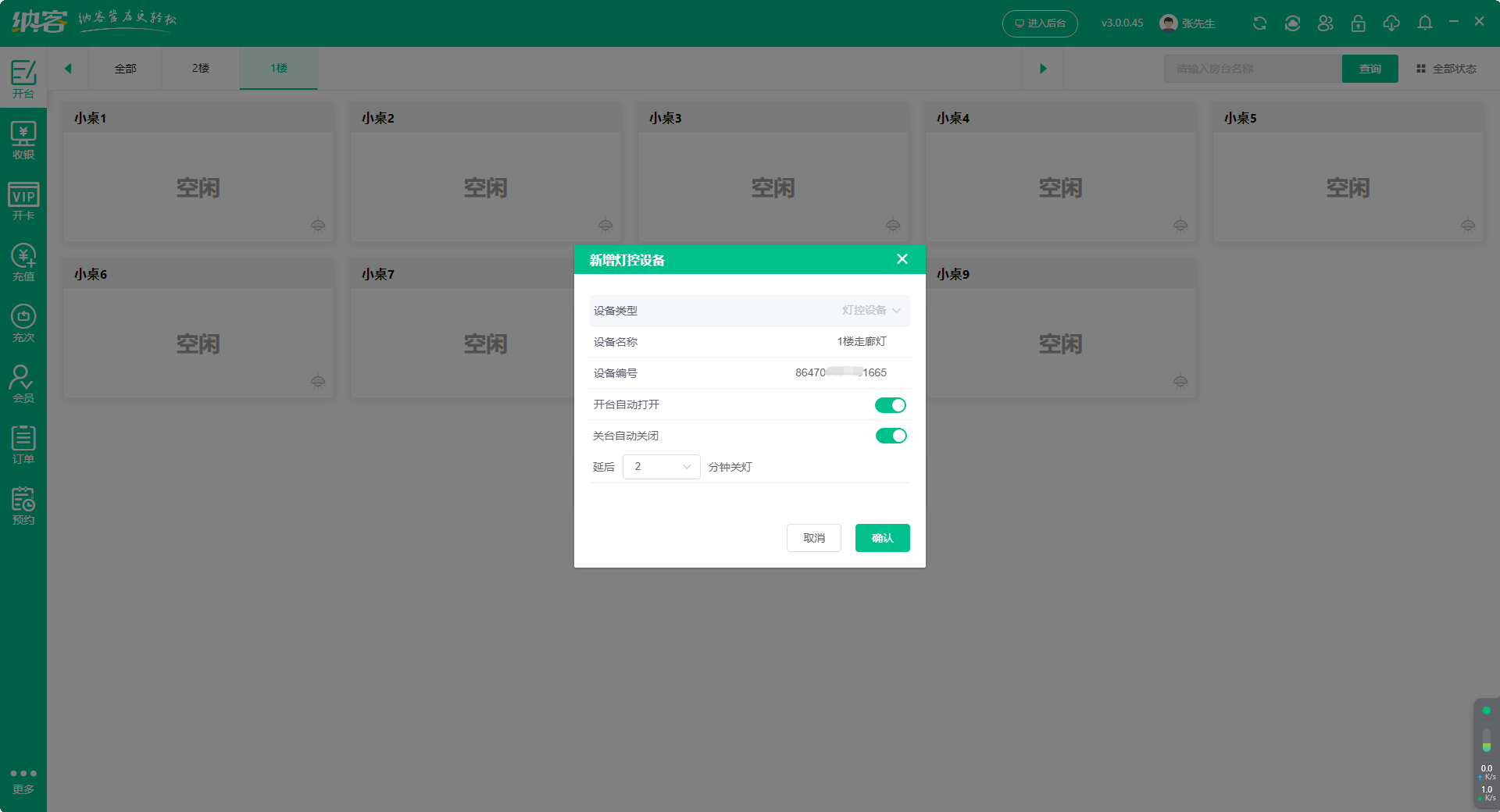Click the lamp icon on 小桌1 card

point(318,226)
